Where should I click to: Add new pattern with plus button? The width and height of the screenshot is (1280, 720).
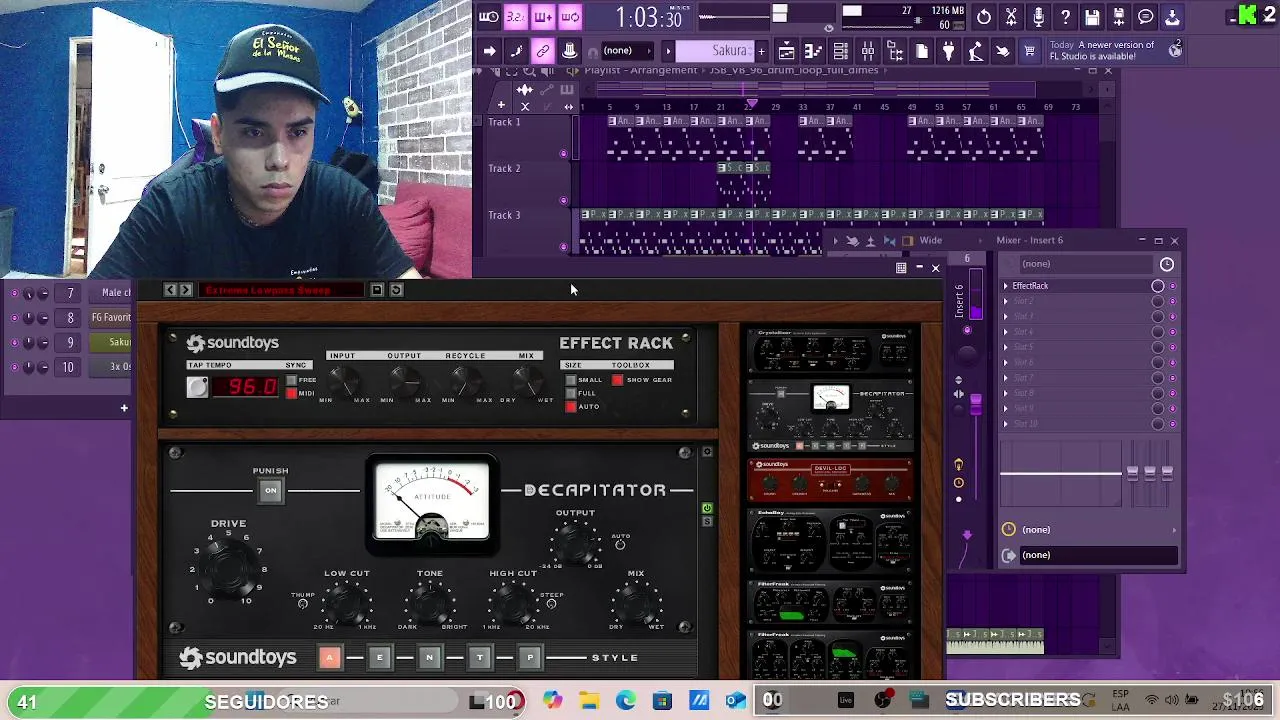pos(761,51)
